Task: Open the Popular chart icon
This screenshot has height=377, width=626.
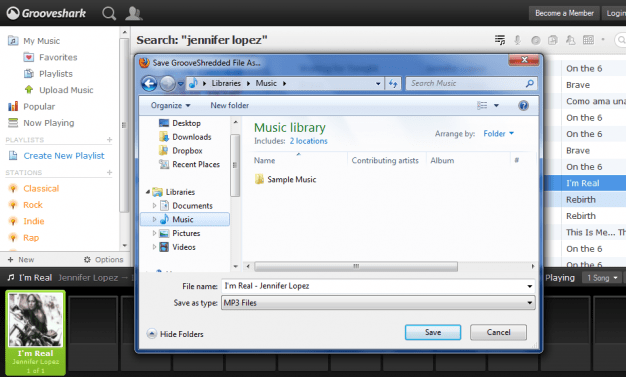Action: pyautogui.click(x=13, y=106)
